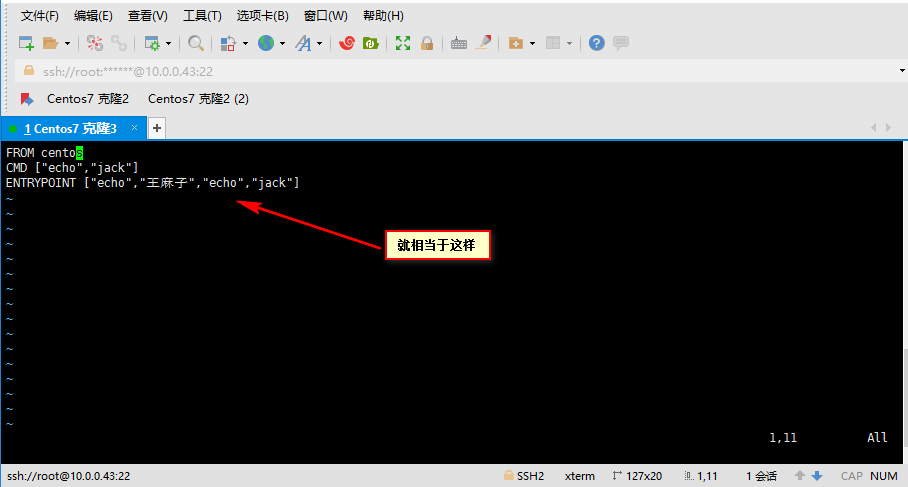This screenshot has width=908, height=487.
Task: Click the Disconnect icon
Action: 94,43
